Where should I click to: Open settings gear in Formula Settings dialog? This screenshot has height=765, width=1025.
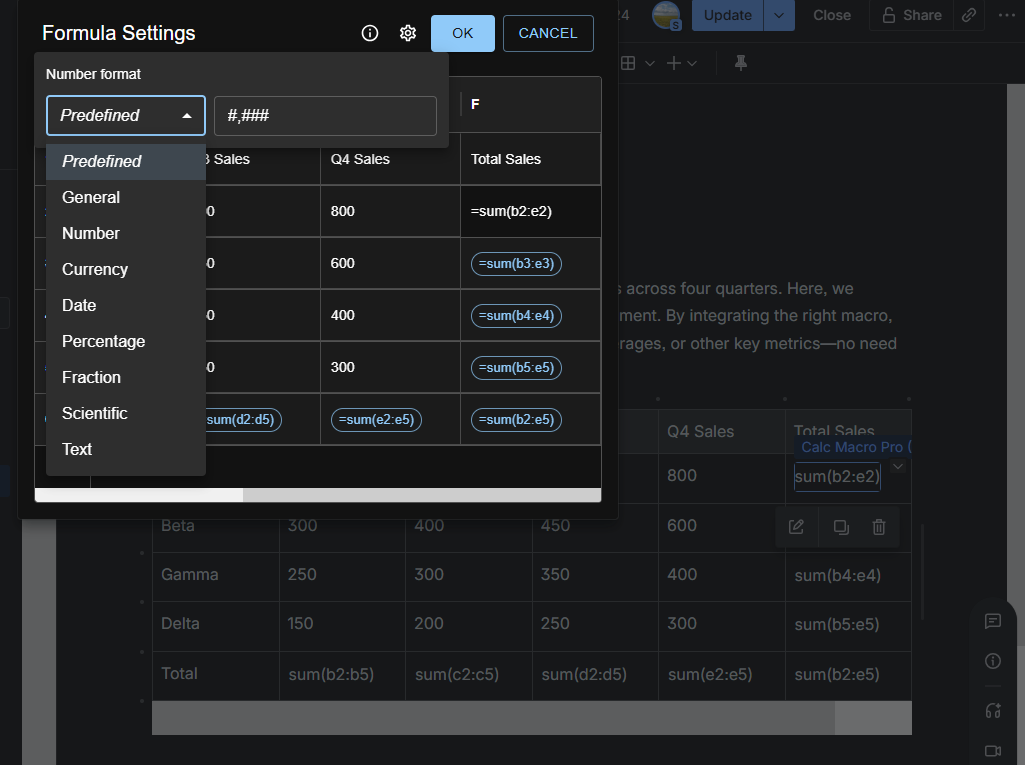(408, 33)
